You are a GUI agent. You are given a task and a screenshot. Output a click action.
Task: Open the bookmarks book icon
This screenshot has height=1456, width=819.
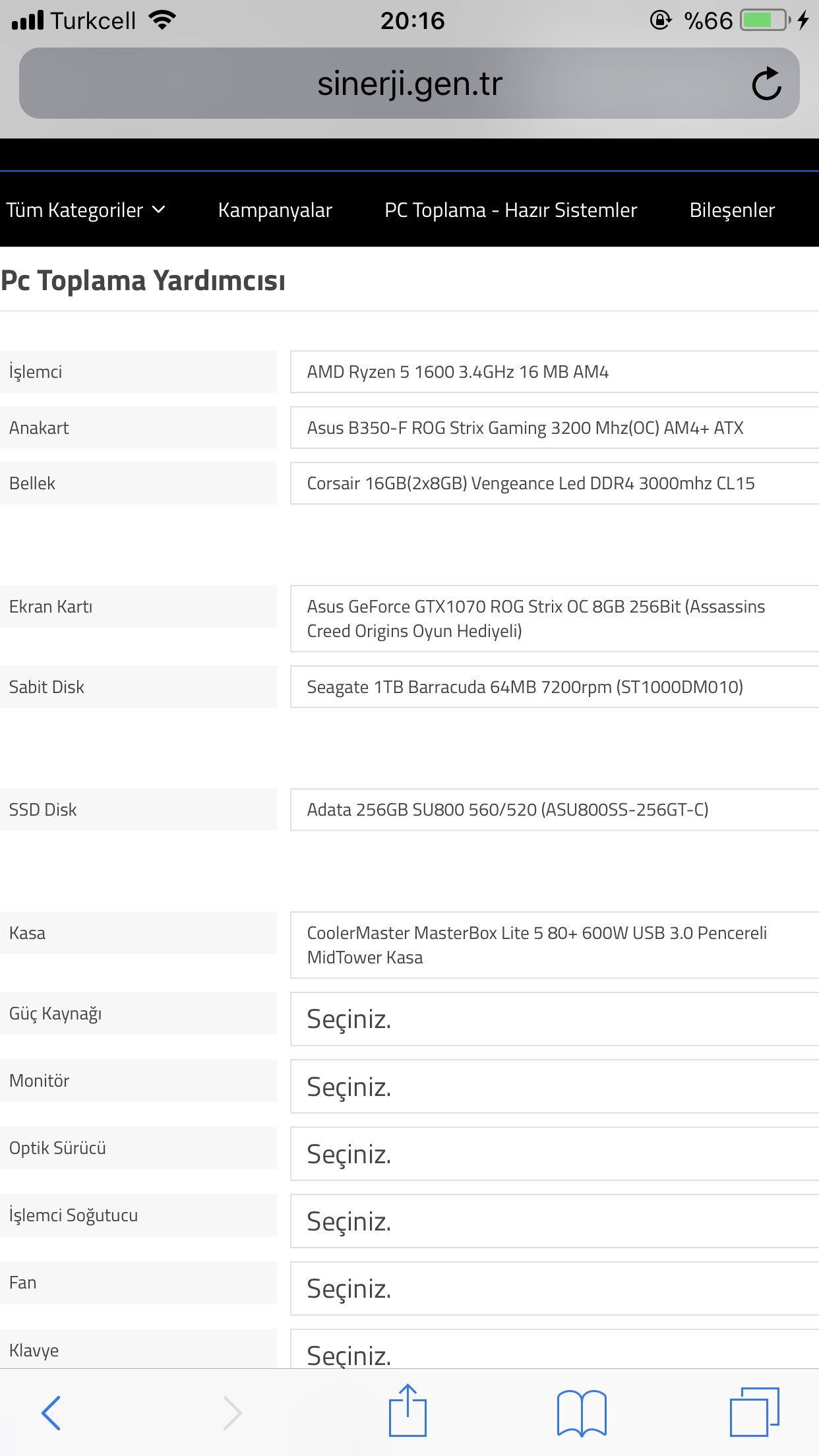tap(582, 1412)
